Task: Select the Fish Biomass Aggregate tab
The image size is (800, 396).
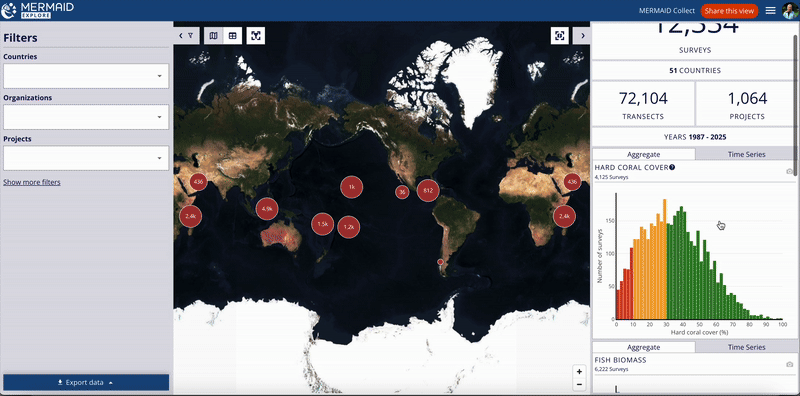Action: 643,347
